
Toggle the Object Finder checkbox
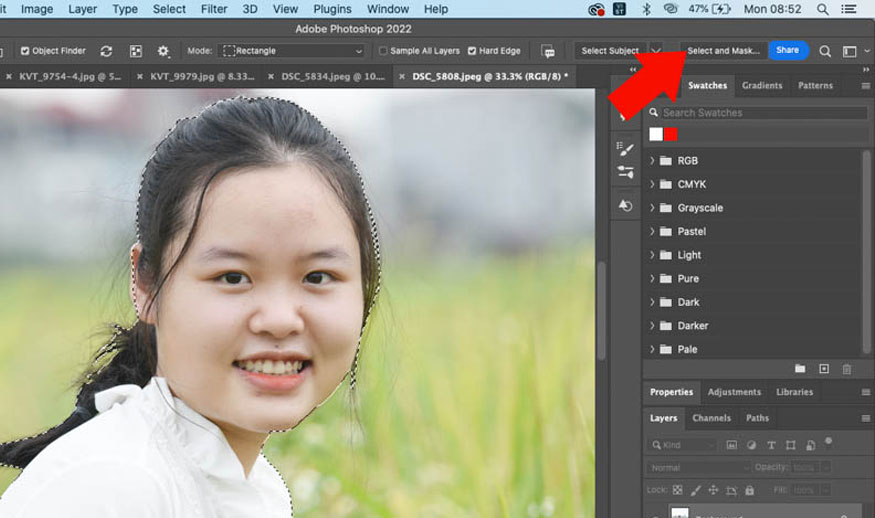pyautogui.click(x=25, y=51)
